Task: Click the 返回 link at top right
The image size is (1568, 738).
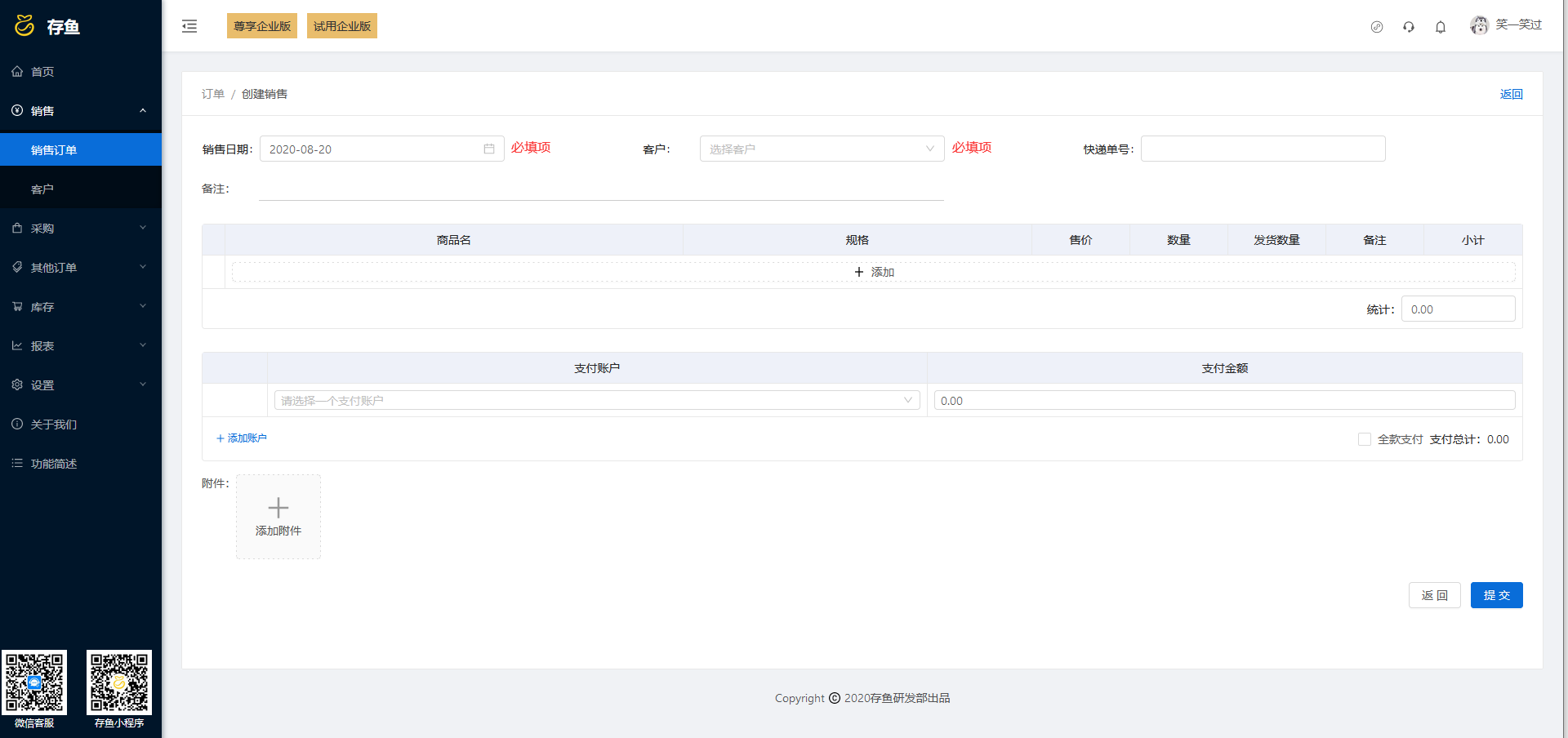Action: tap(1511, 94)
